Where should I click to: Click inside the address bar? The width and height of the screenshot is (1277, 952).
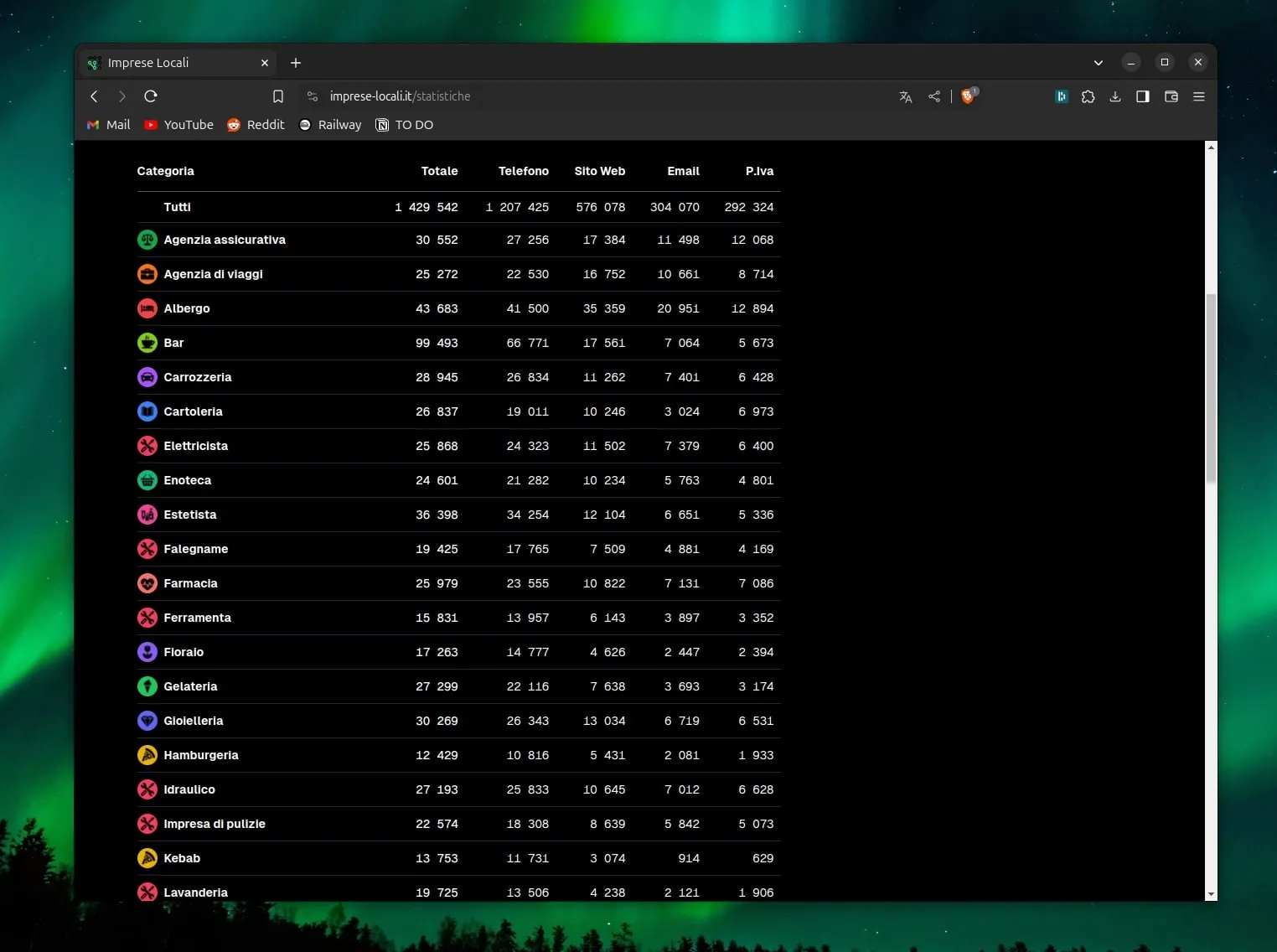[503, 96]
